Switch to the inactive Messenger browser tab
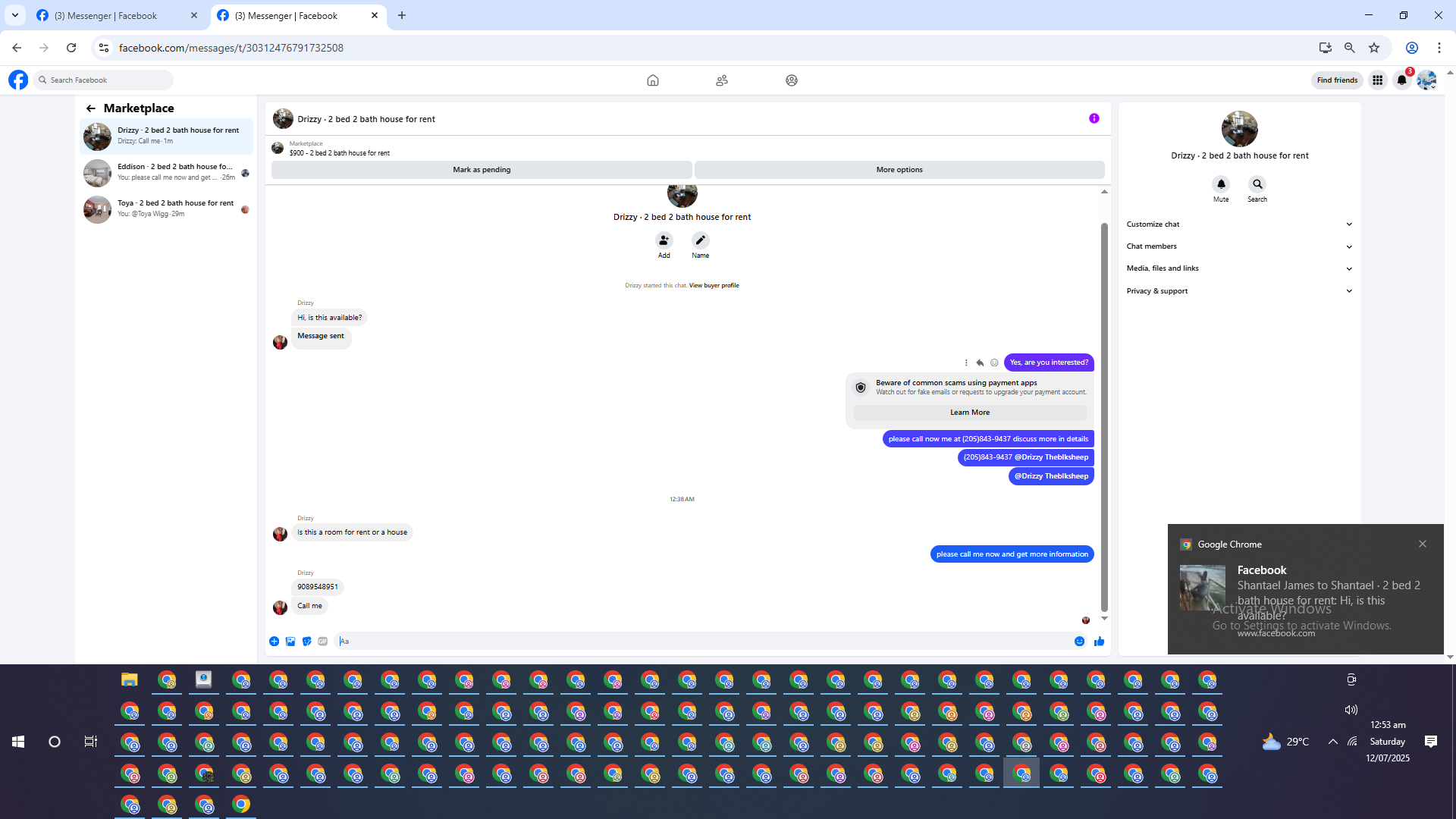1456x819 pixels. 117,16
